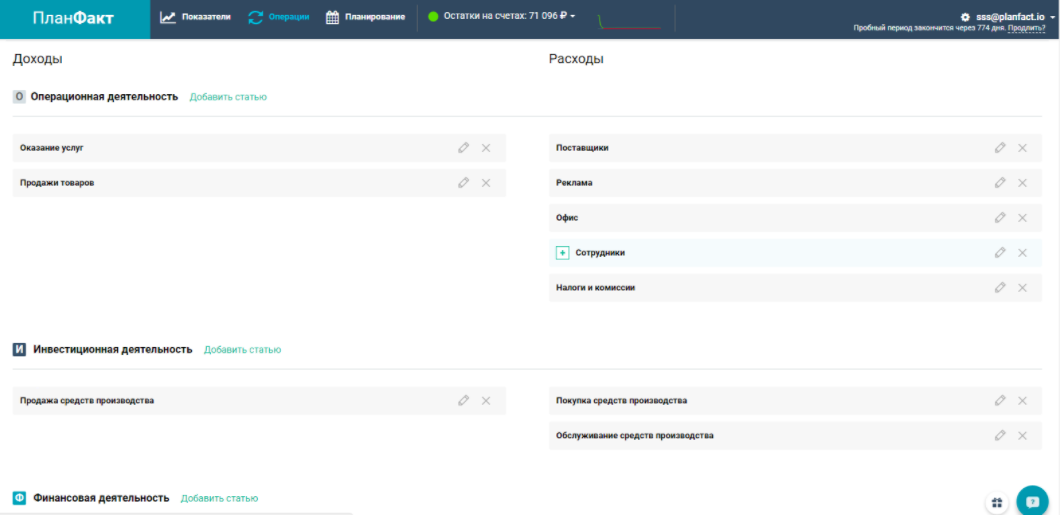The height and width of the screenshot is (515, 1060).
Task: Expand the Сотрудники expense group
Action: (562, 253)
